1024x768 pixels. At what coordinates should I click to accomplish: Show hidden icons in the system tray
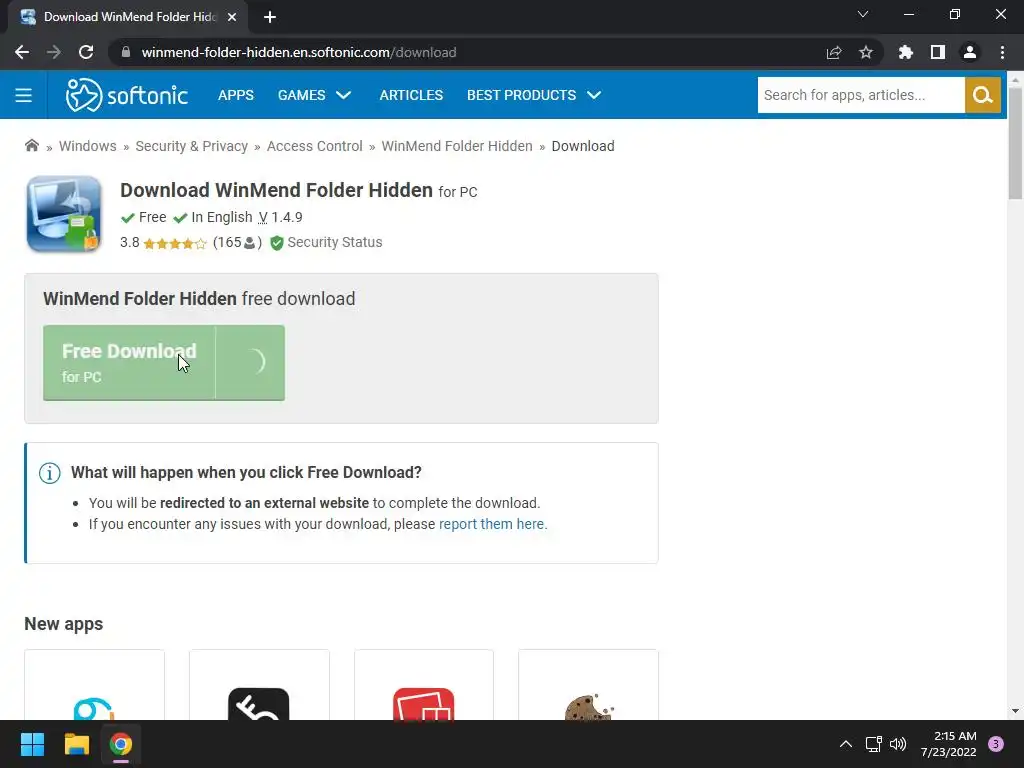coord(846,744)
